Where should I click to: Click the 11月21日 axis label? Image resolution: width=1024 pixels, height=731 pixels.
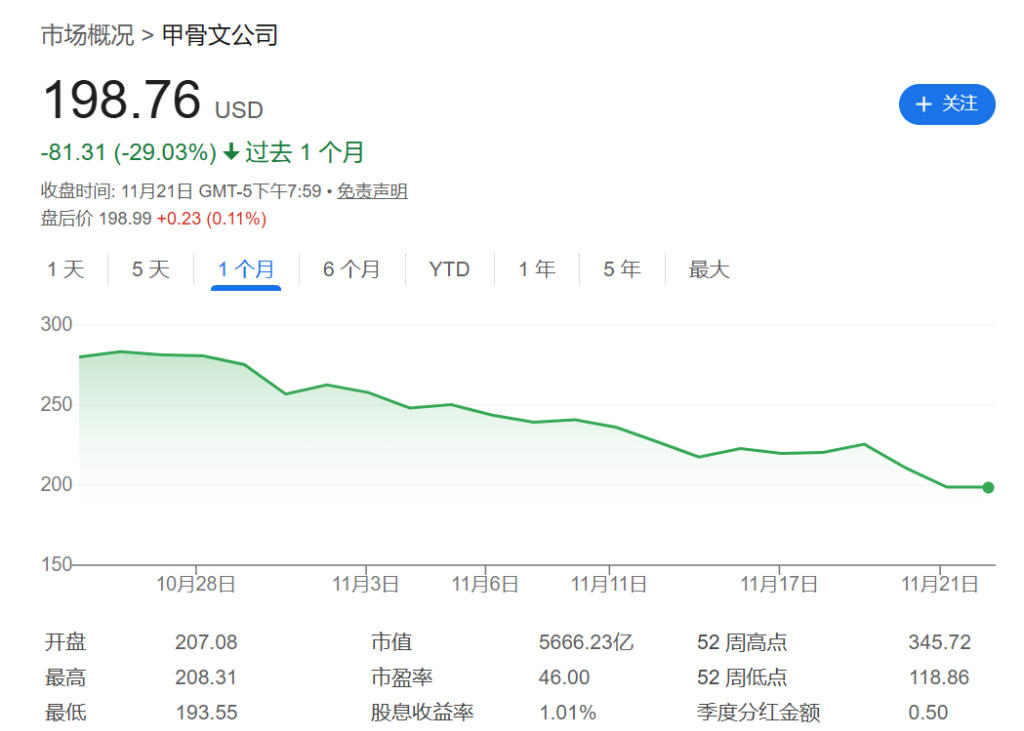(940, 583)
